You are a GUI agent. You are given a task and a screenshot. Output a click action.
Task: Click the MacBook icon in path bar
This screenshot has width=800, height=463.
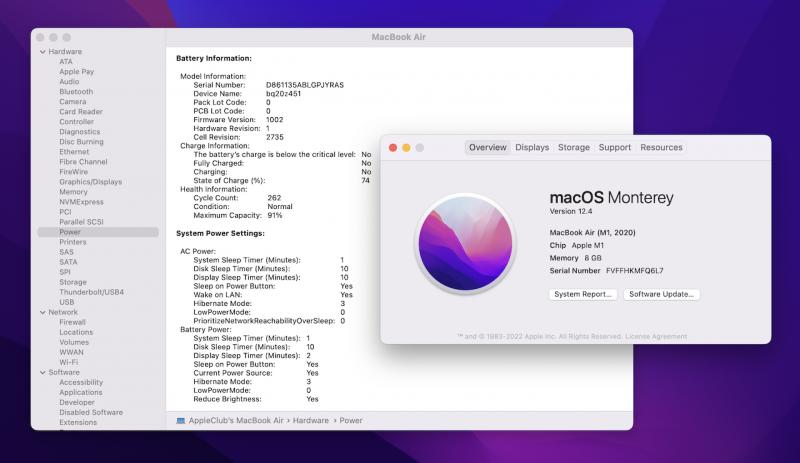pos(181,421)
